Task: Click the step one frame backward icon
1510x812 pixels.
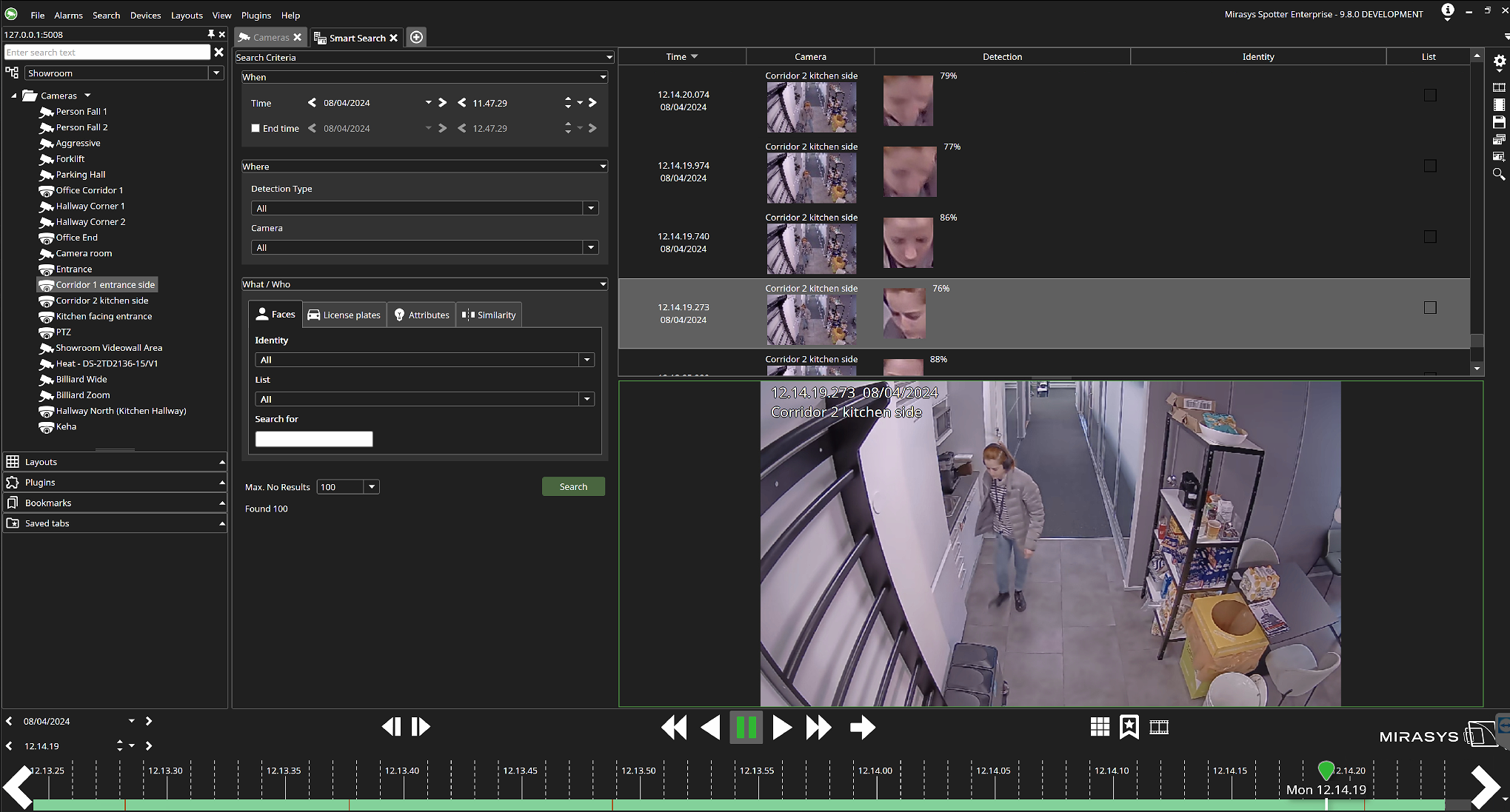Action: point(392,727)
